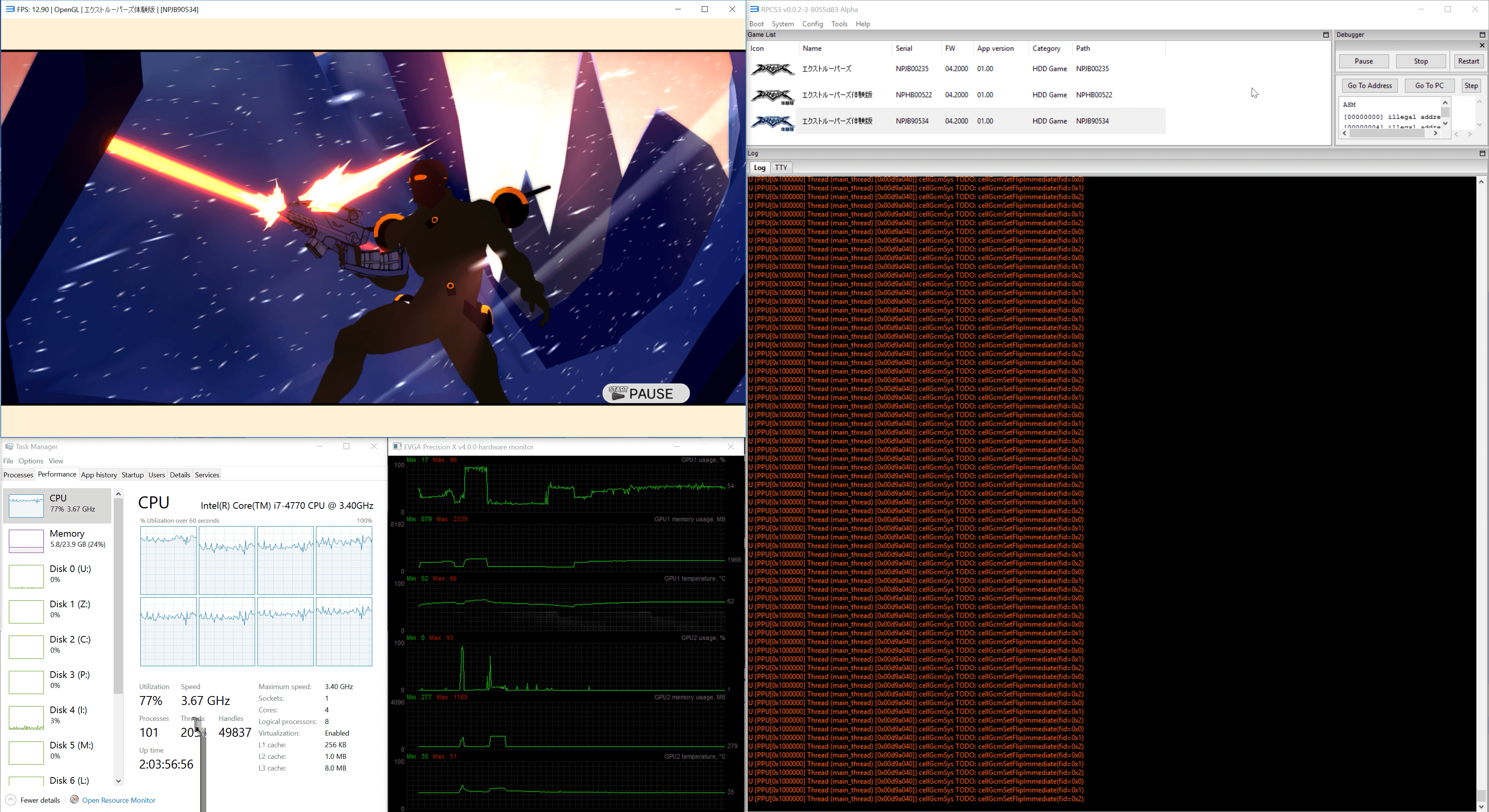Close the Debugger panel with X icon

tap(1482, 45)
